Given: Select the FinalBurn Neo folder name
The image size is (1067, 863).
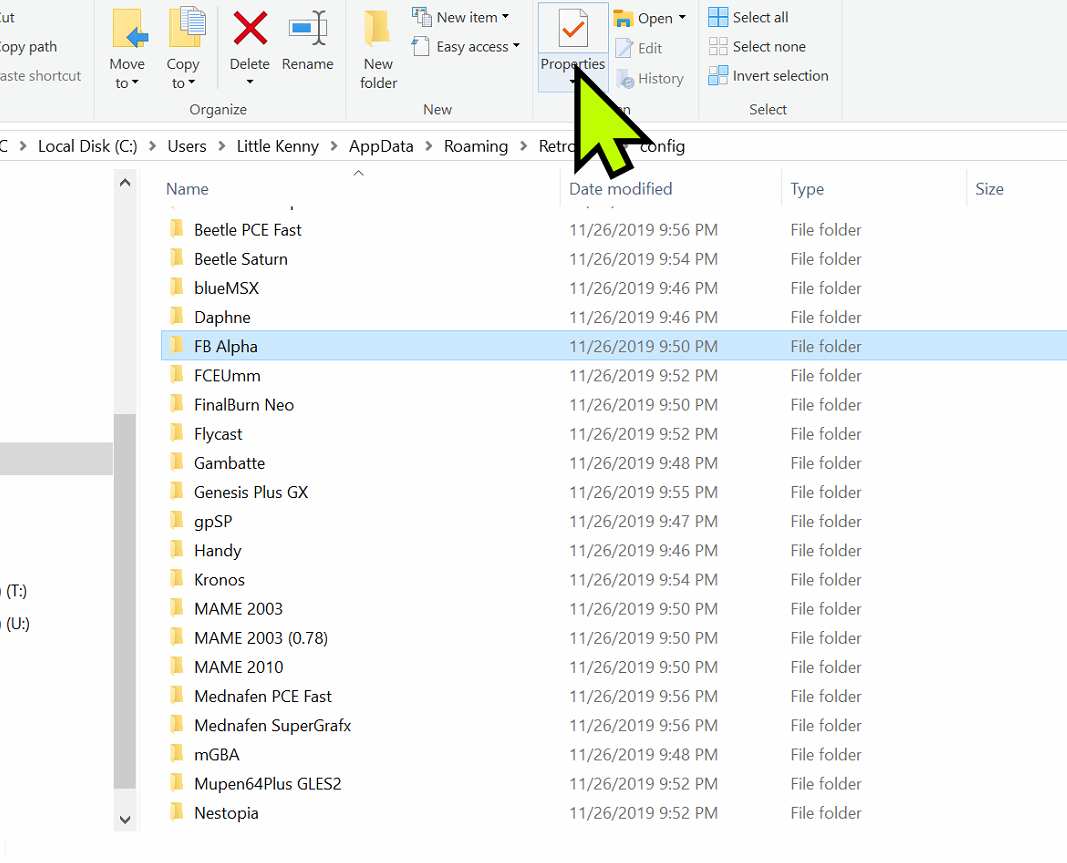Looking at the screenshot, I should (x=244, y=404).
